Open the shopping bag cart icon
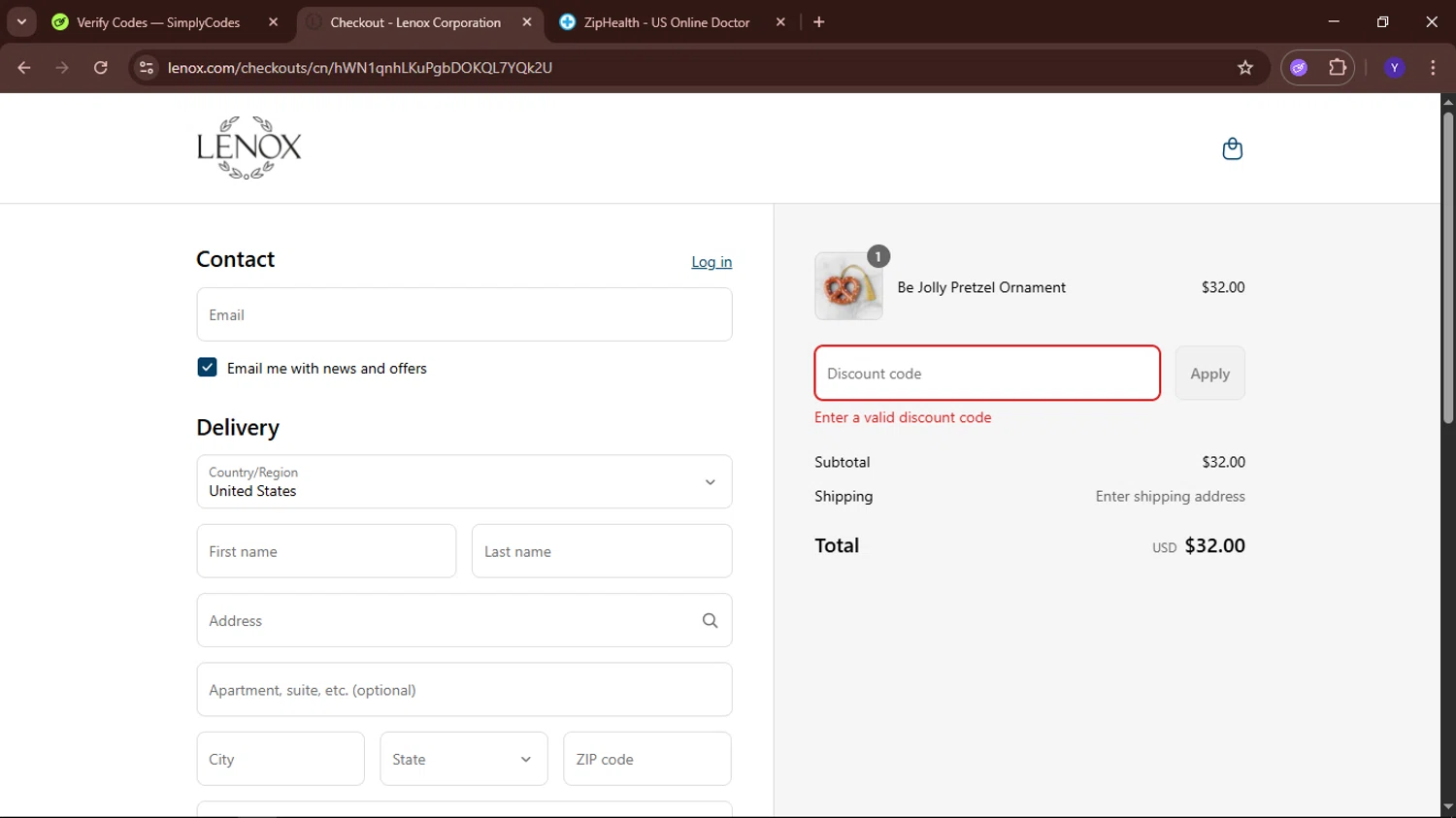This screenshot has width=1456, height=818. (x=1232, y=148)
